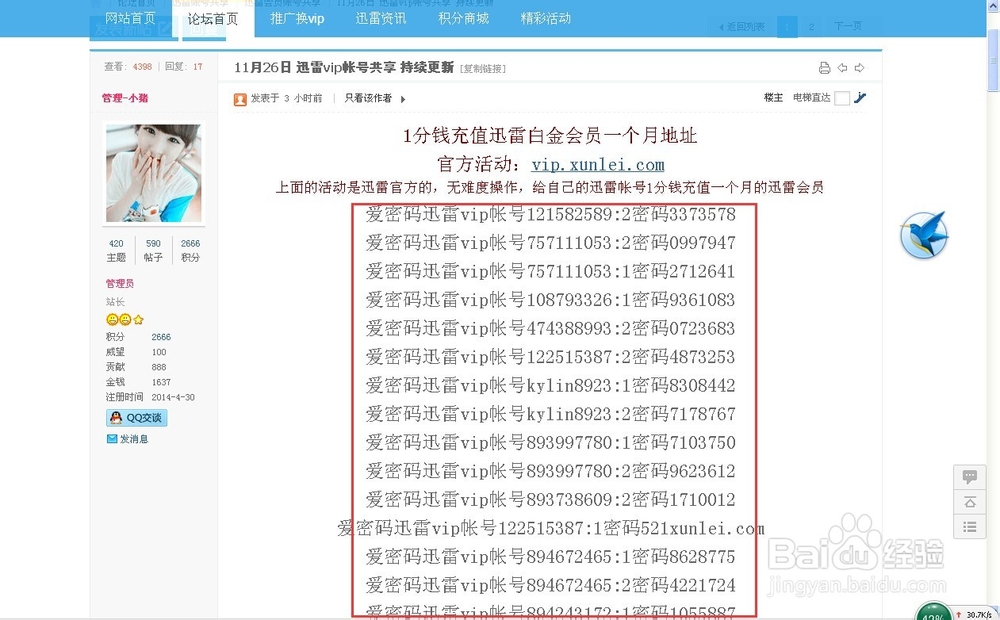This screenshot has width=1000, height=620.
Task: Go to page 2 in the pager
Action: 811,27
